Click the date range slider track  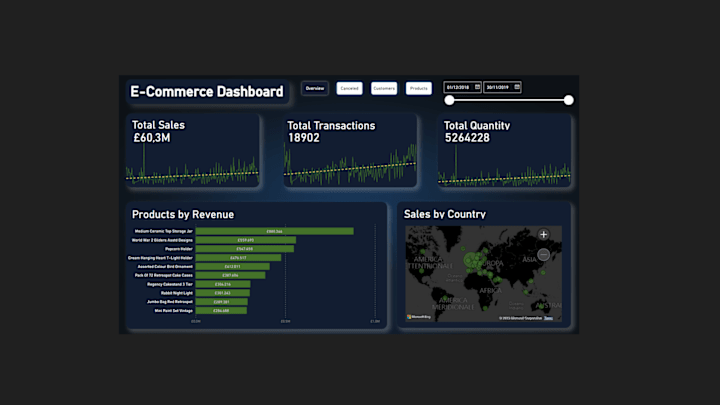(509, 100)
